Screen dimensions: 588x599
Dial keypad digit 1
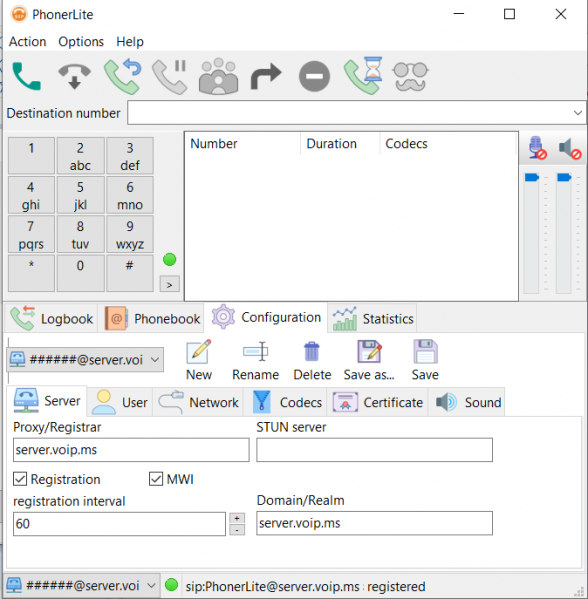click(31, 156)
